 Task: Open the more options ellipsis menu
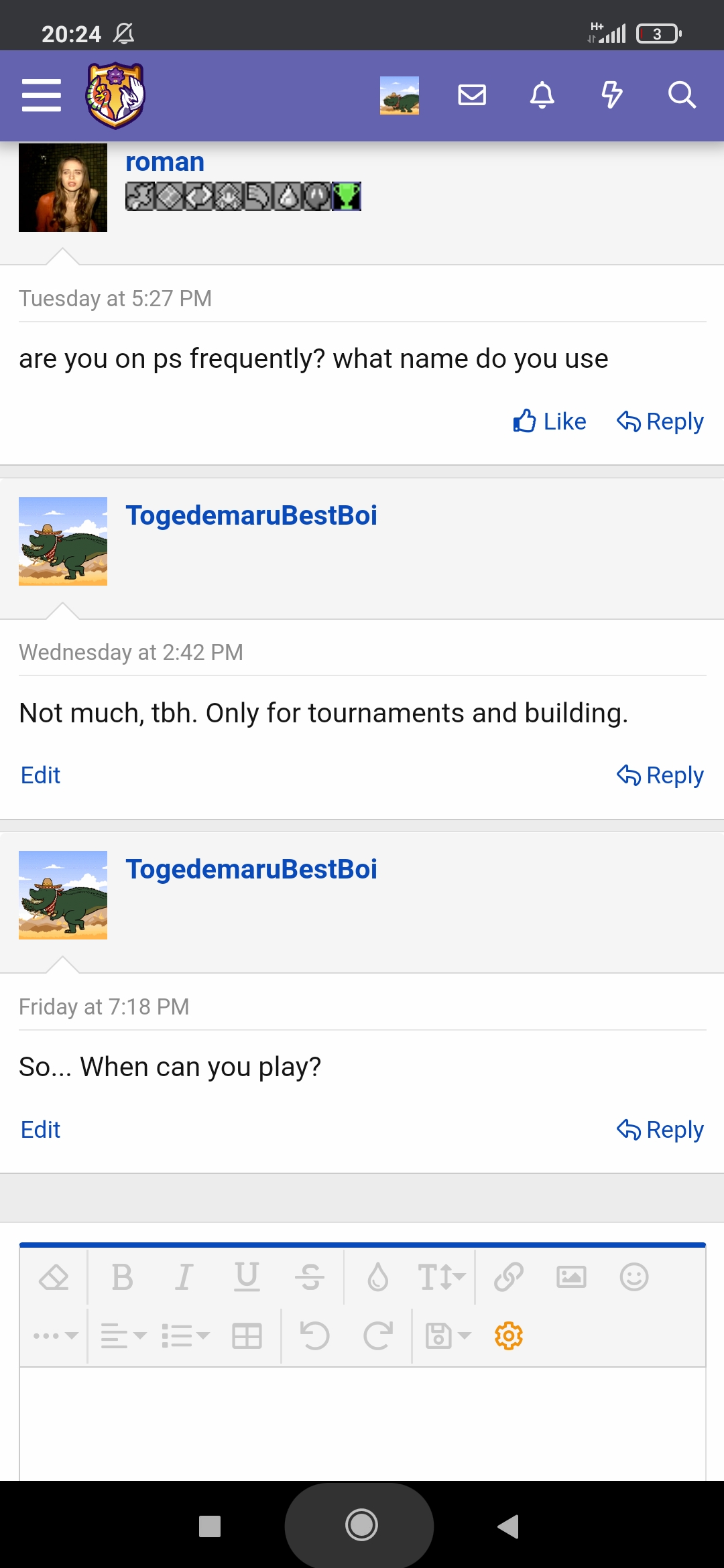pos(55,1335)
